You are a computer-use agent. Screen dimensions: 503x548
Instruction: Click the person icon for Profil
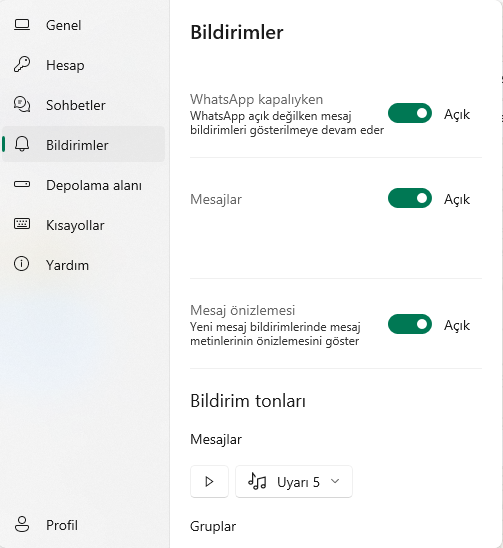[x=22, y=525]
